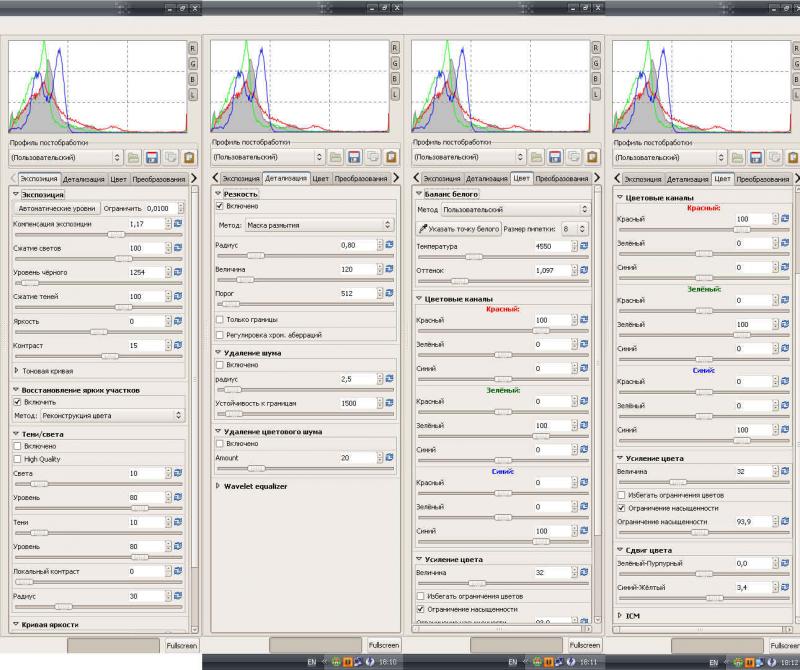Enable Включено under Удаление шума

(x=220, y=365)
